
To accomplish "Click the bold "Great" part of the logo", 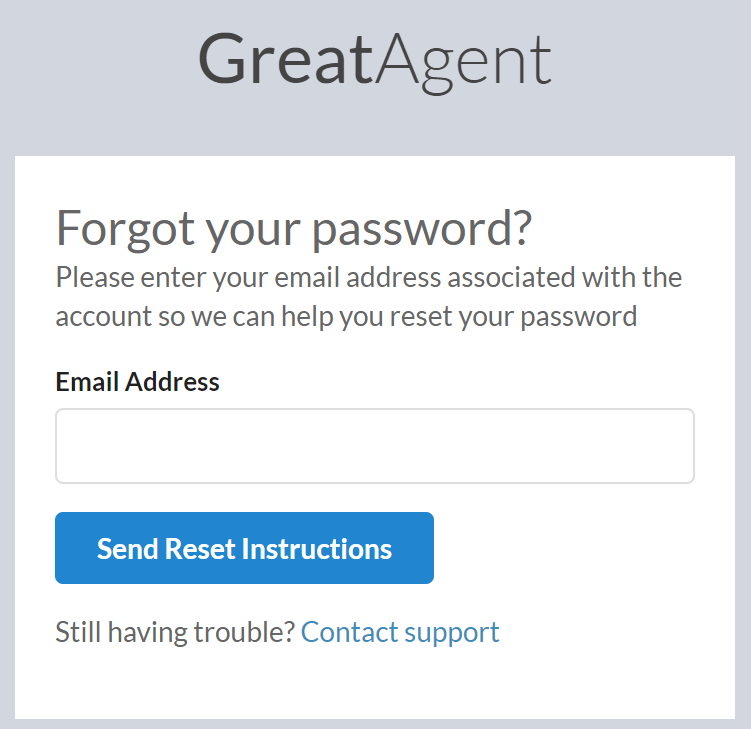I will [286, 60].
